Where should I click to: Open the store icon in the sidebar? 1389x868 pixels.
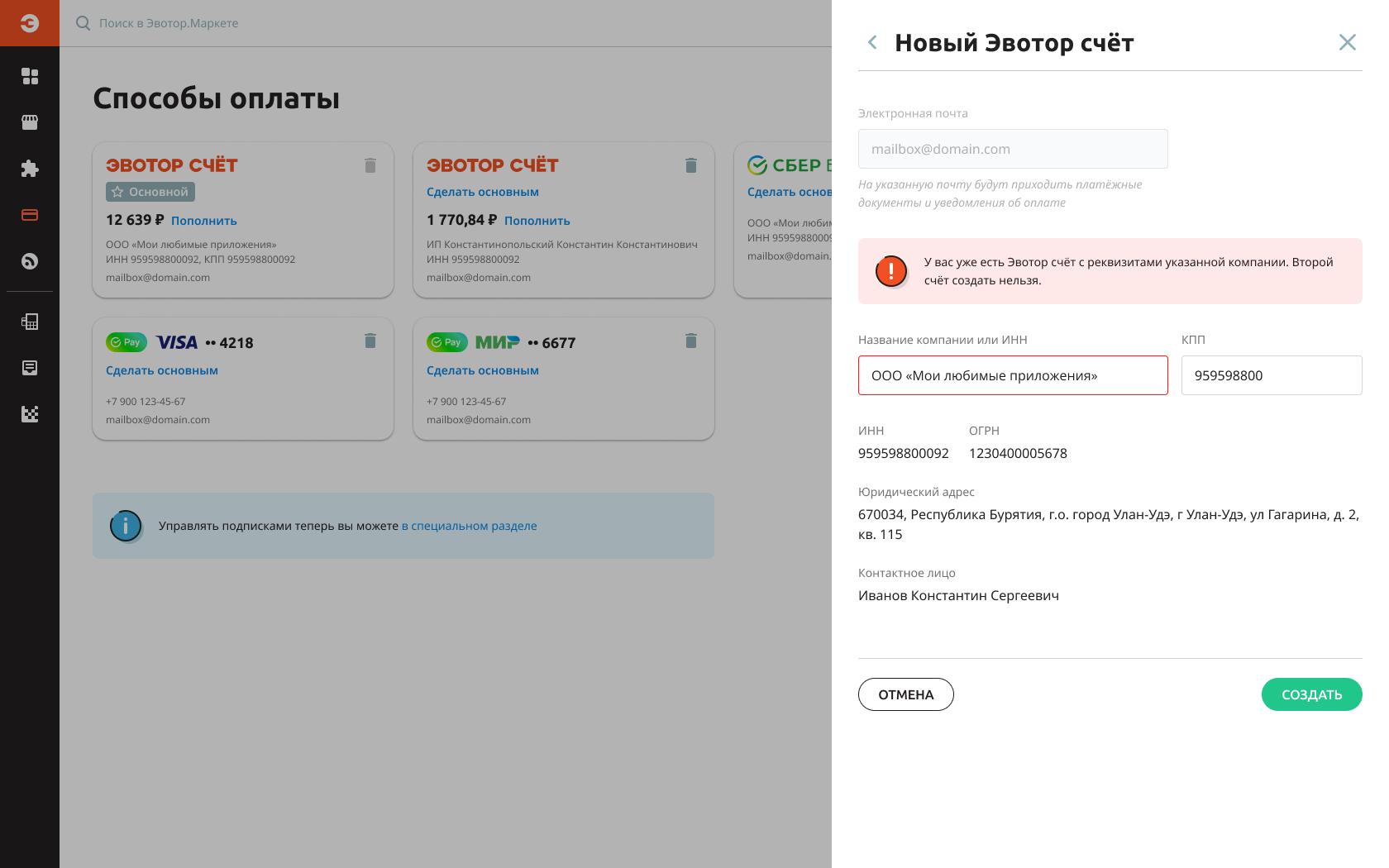point(30,122)
